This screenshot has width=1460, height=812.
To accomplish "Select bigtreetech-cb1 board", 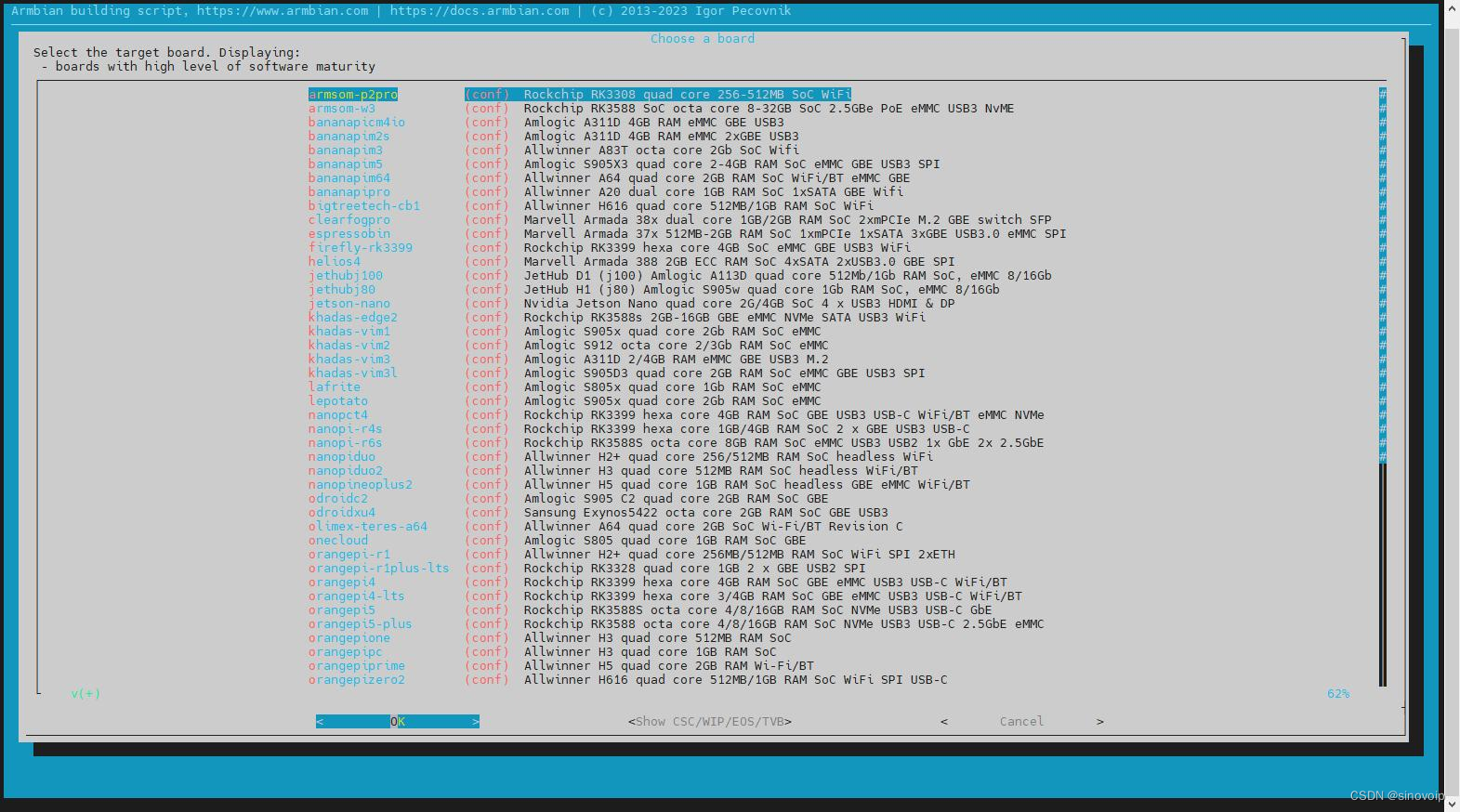I will [591, 205].
